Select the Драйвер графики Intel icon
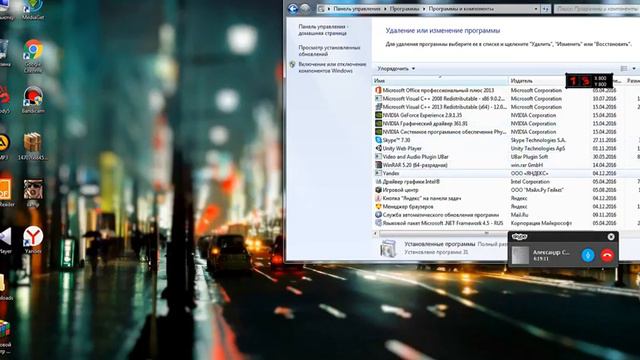 click(378, 182)
